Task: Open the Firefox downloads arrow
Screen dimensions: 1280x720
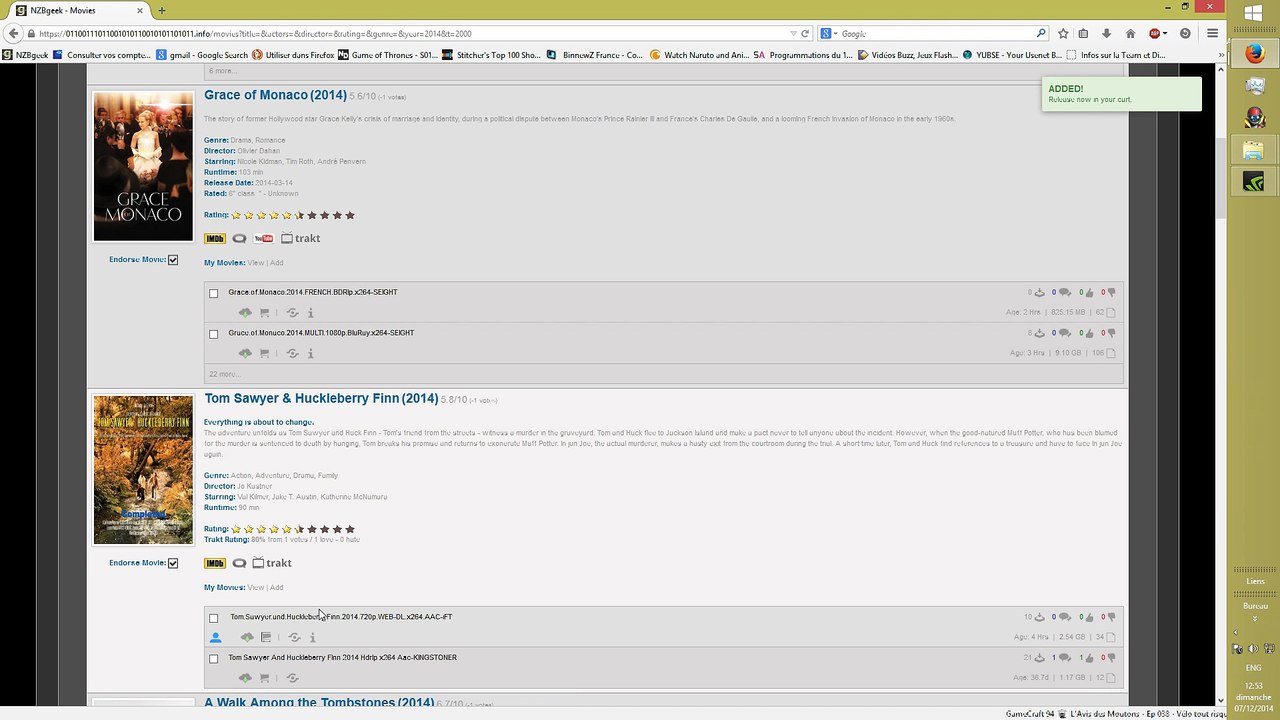Action: (x=1106, y=34)
